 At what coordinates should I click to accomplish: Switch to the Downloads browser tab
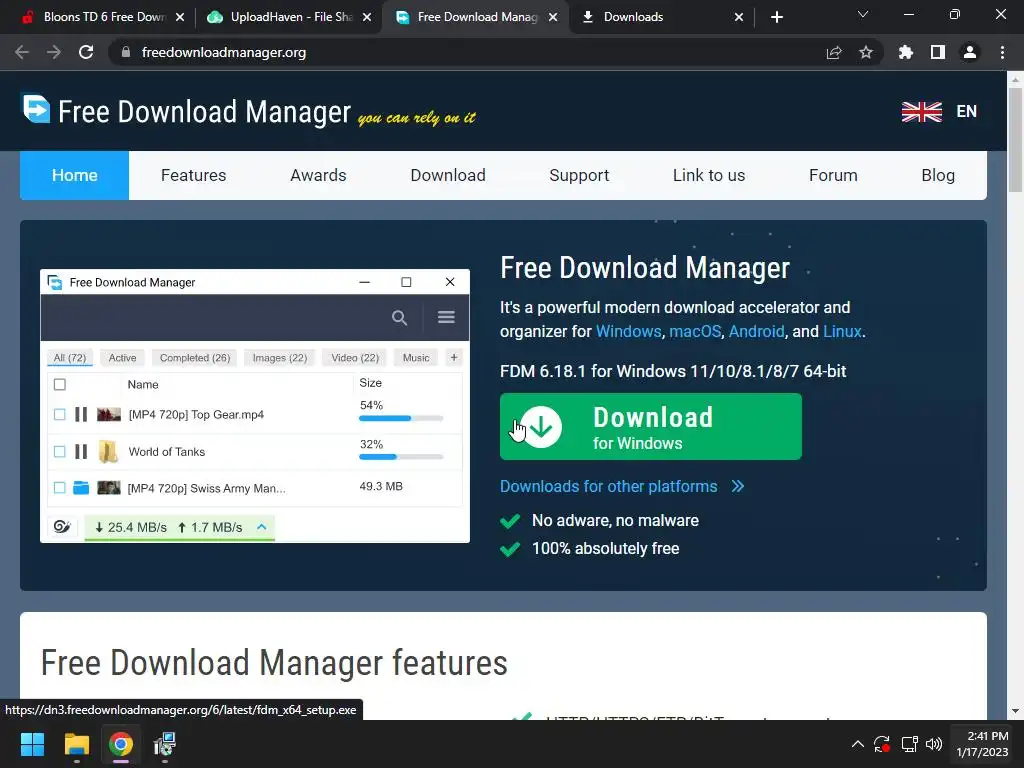(x=660, y=17)
